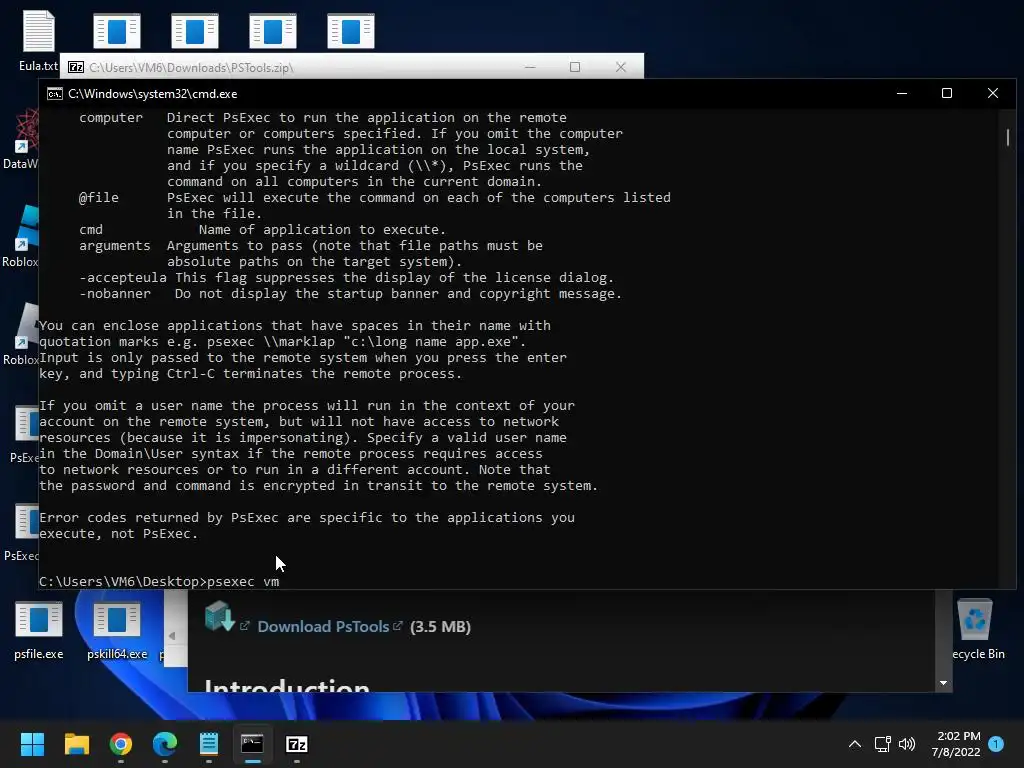This screenshot has width=1024, height=768.
Task: Open Eula.txt desktop file
Action: (38, 39)
